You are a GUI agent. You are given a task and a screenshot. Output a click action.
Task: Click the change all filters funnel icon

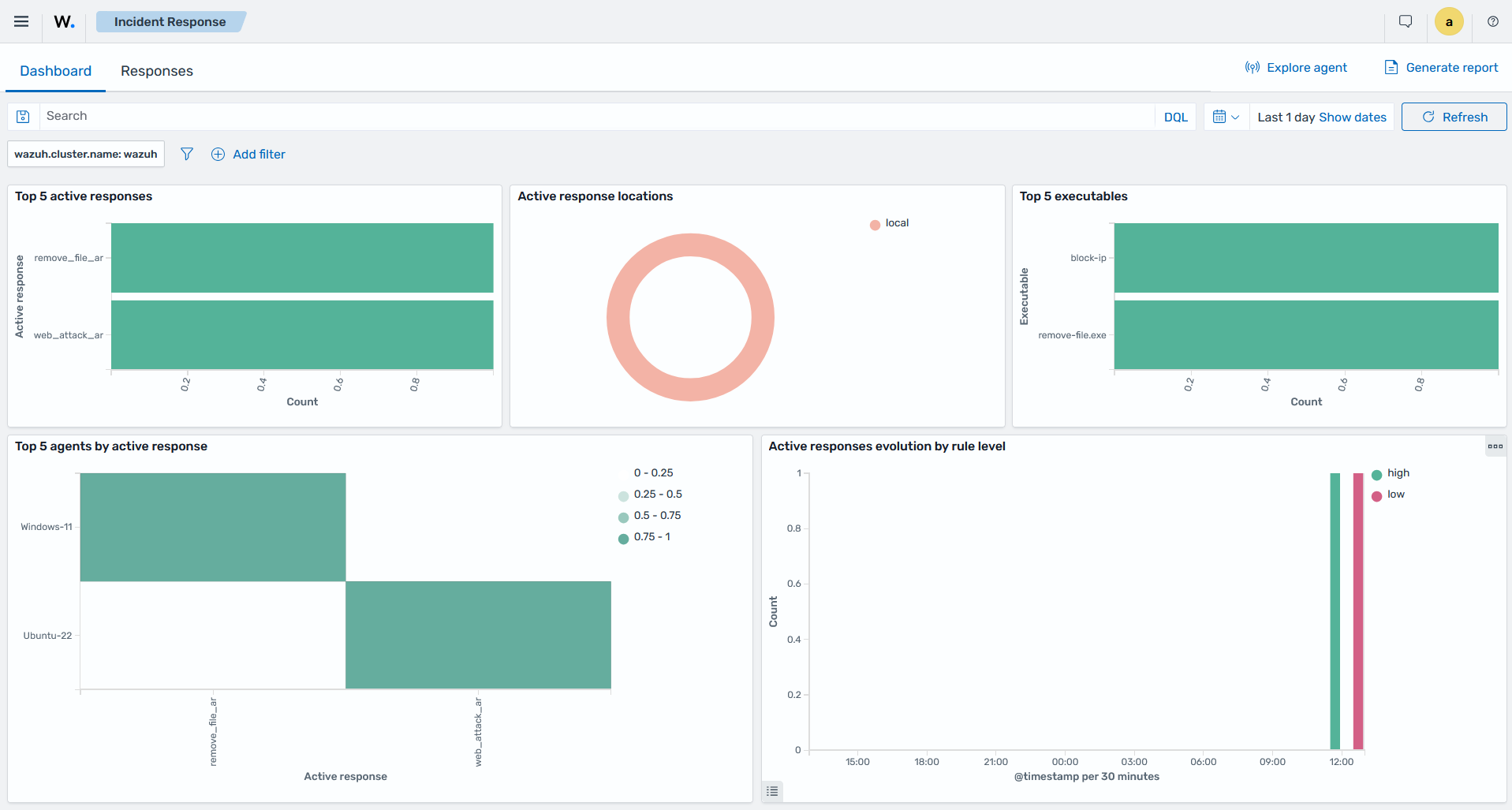pos(187,154)
